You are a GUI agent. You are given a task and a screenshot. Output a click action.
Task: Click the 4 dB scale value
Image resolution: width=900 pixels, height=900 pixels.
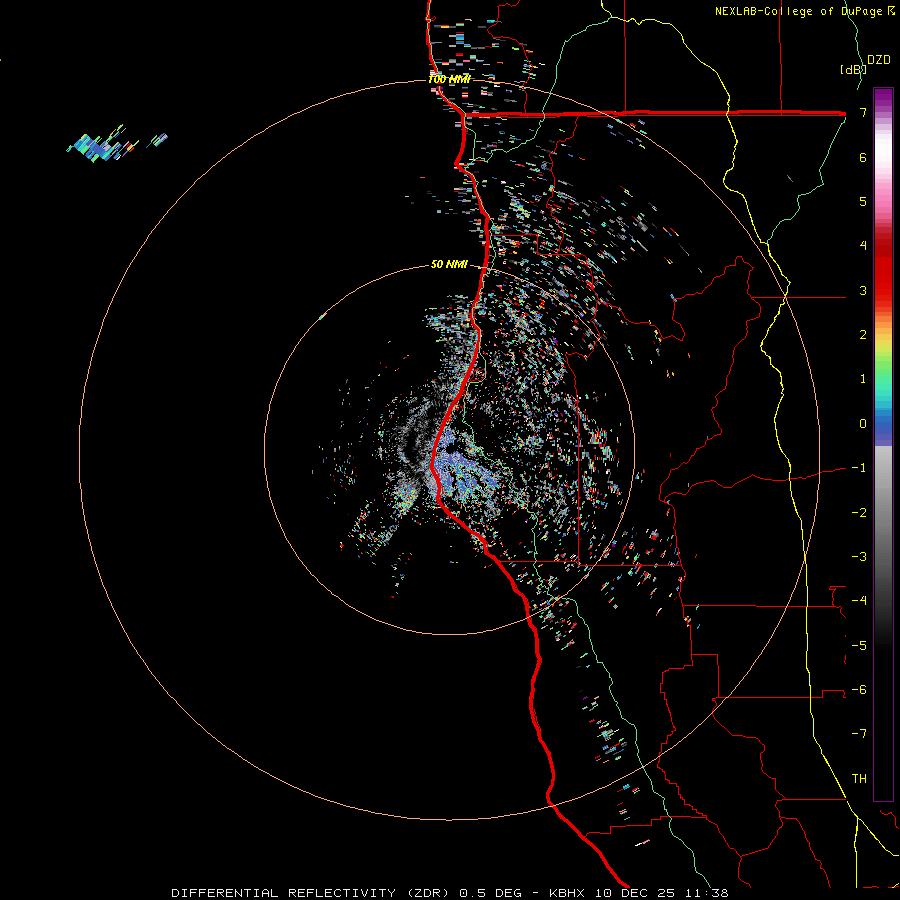point(863,246)
